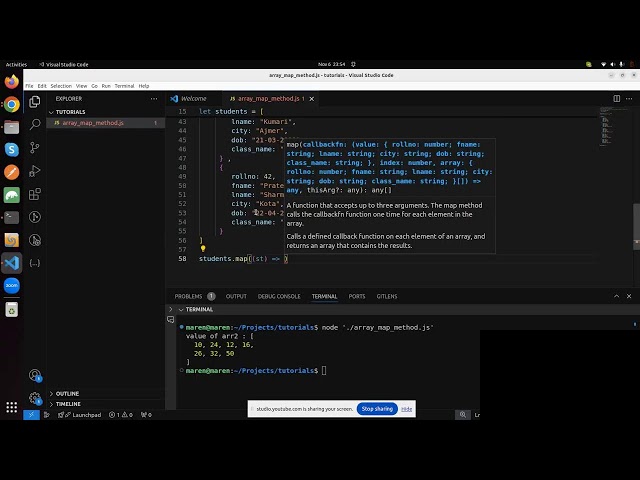Close the bottom terminal panel
This screenshot has width=640, height=480.
pos(629,296)
